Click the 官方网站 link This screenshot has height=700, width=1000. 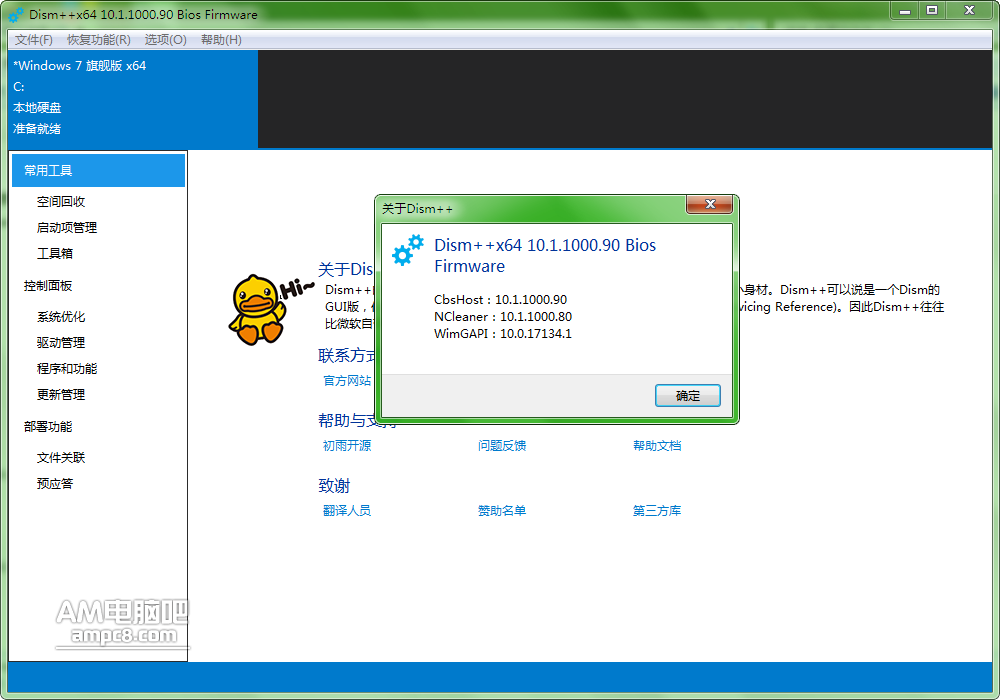347,381
